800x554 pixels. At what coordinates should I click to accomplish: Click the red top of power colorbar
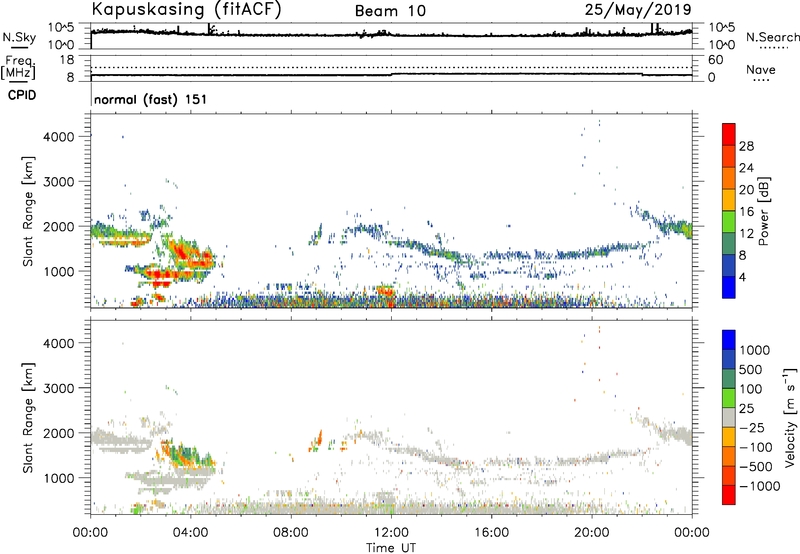729,134
